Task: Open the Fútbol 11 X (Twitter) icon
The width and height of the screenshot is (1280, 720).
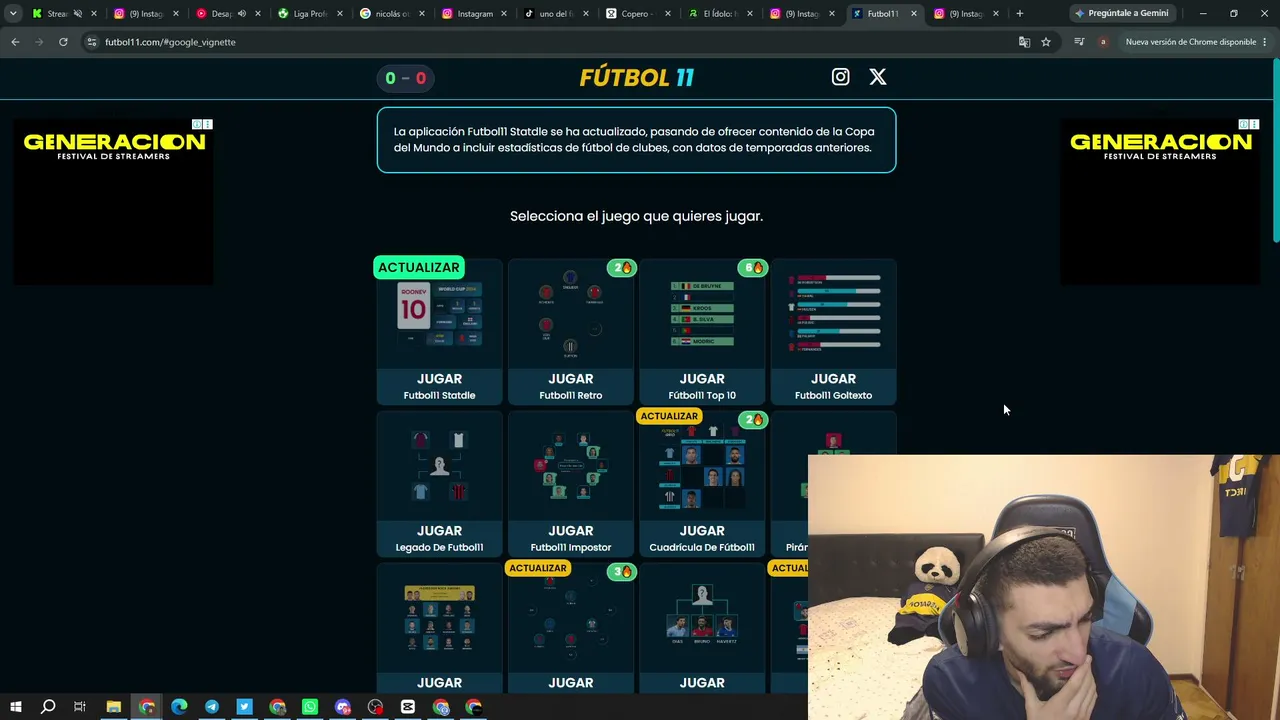Action: [x=878, y=77]
